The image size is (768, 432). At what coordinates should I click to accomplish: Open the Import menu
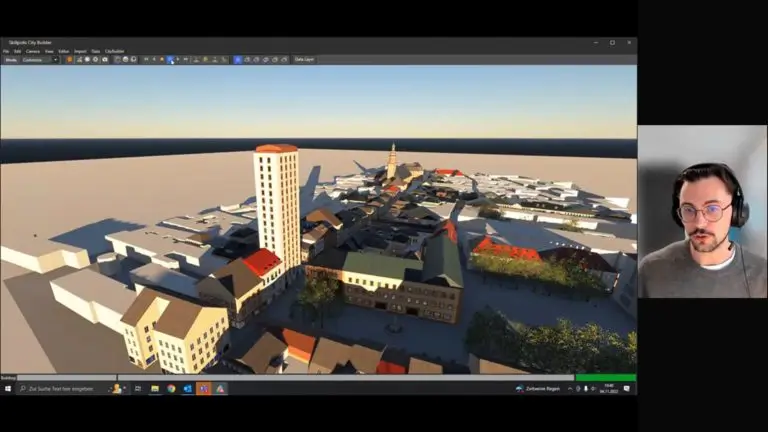coord(80,51)
